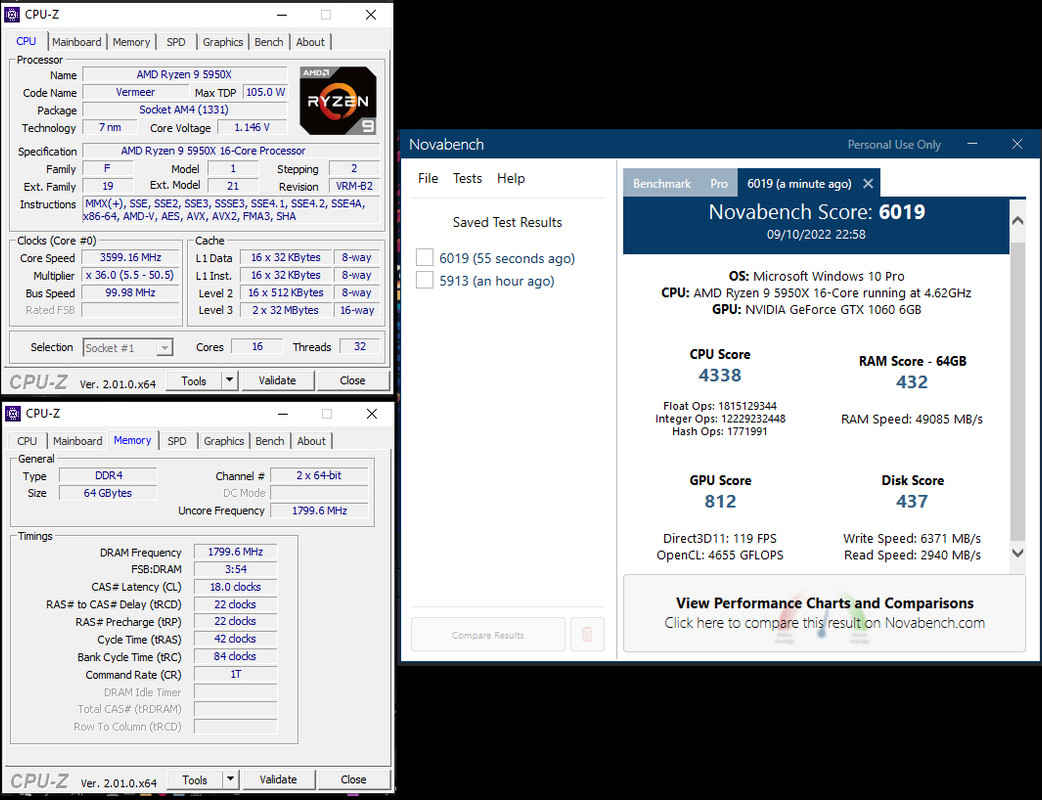
Task: Click the Core Voltage value 1.146 V
Action: tap(252, 128)
